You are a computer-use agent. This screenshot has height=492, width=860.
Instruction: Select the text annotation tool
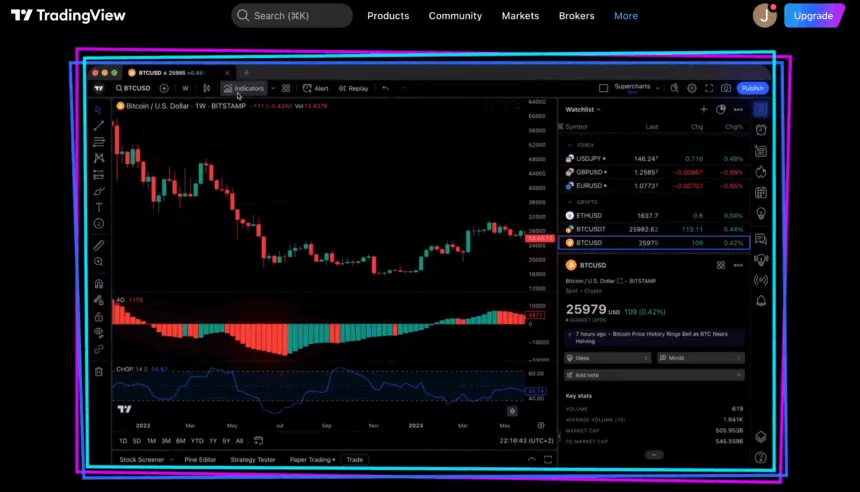point(99,207)
